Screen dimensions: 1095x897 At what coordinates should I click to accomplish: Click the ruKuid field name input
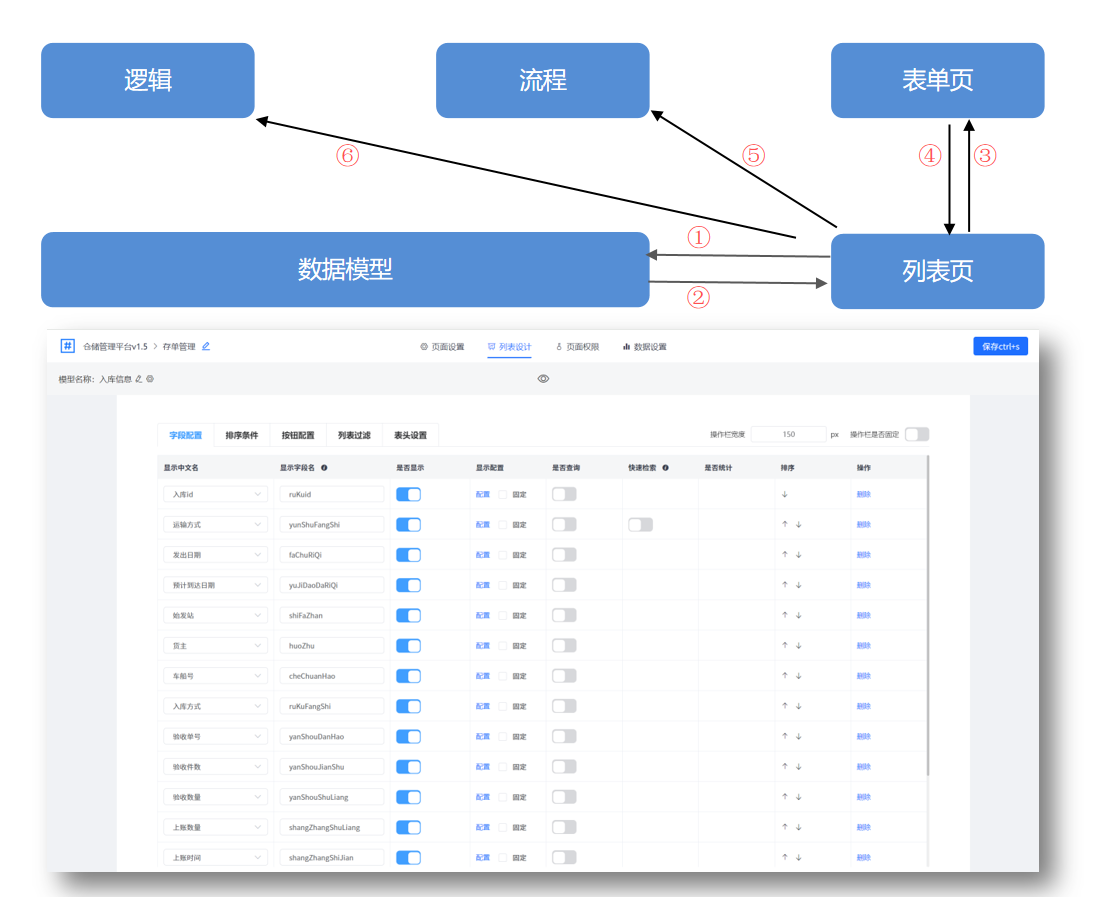coord(332,494)
